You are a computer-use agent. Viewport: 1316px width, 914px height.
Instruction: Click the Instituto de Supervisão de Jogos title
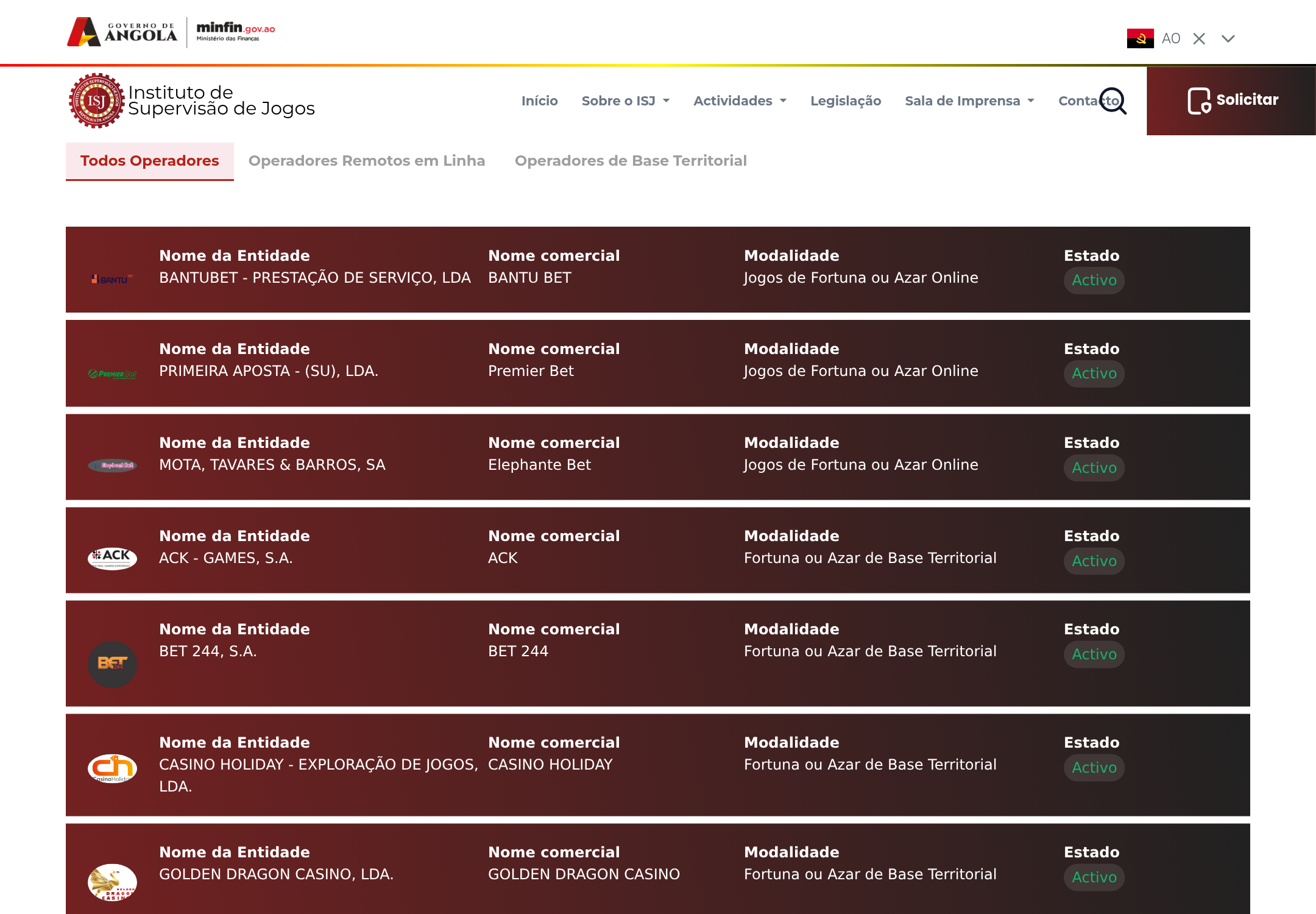click(221, 101)
